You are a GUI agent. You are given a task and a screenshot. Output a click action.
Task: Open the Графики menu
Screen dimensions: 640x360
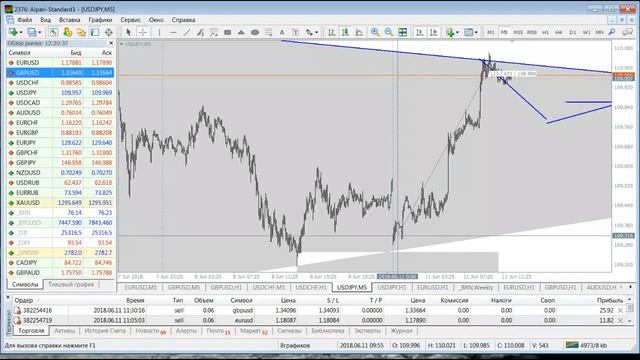[x=100, y=20]
